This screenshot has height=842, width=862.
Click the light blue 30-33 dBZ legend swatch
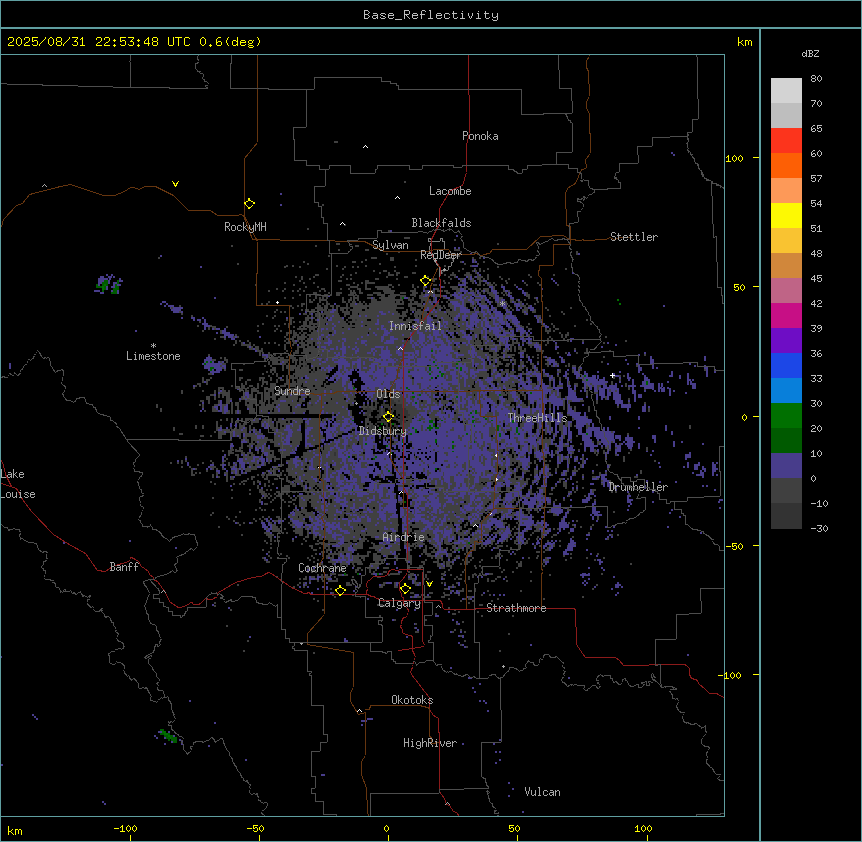point(786,390)
